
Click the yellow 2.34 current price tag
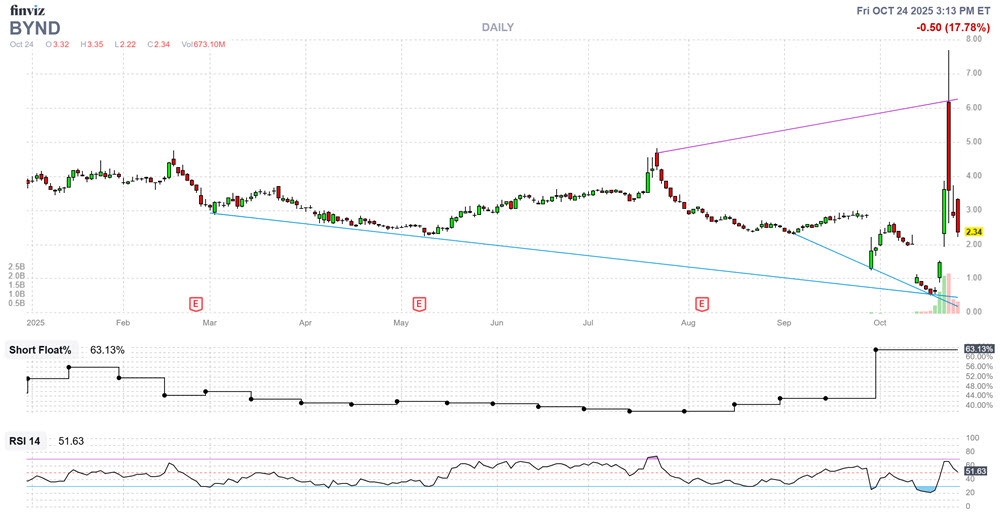click(974, 232)
